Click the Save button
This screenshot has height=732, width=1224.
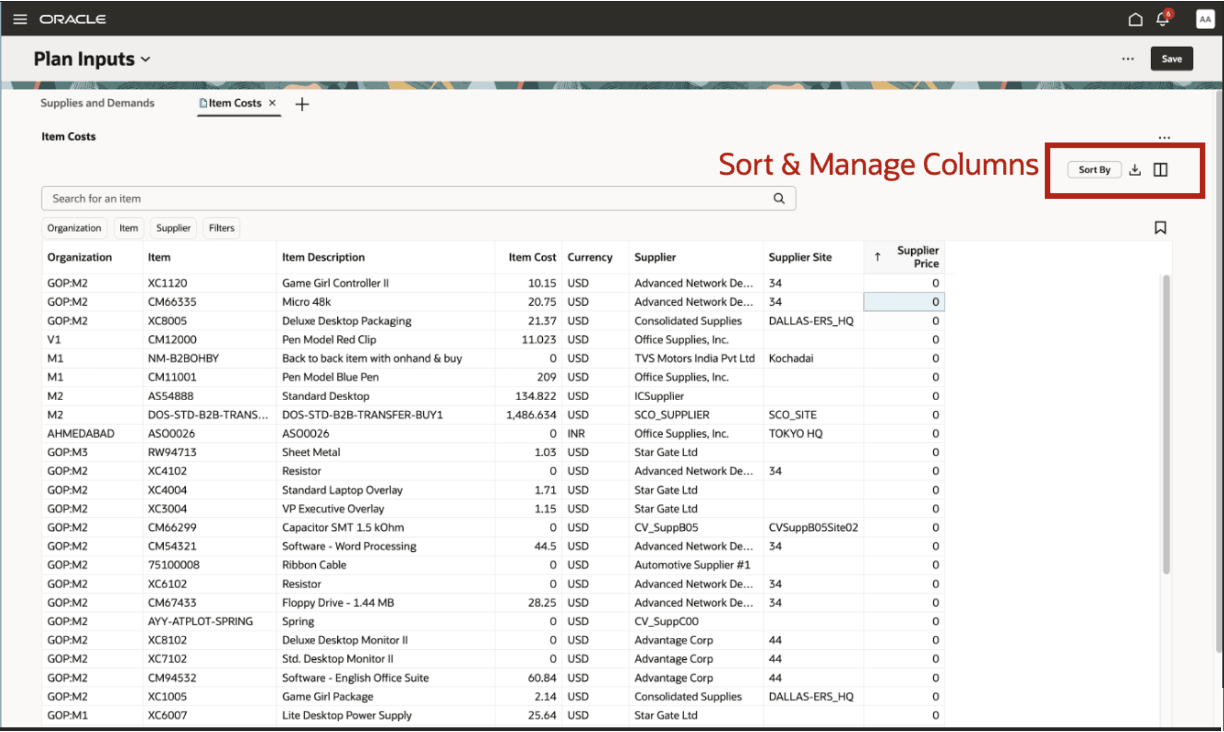[x=1171, y=58]
